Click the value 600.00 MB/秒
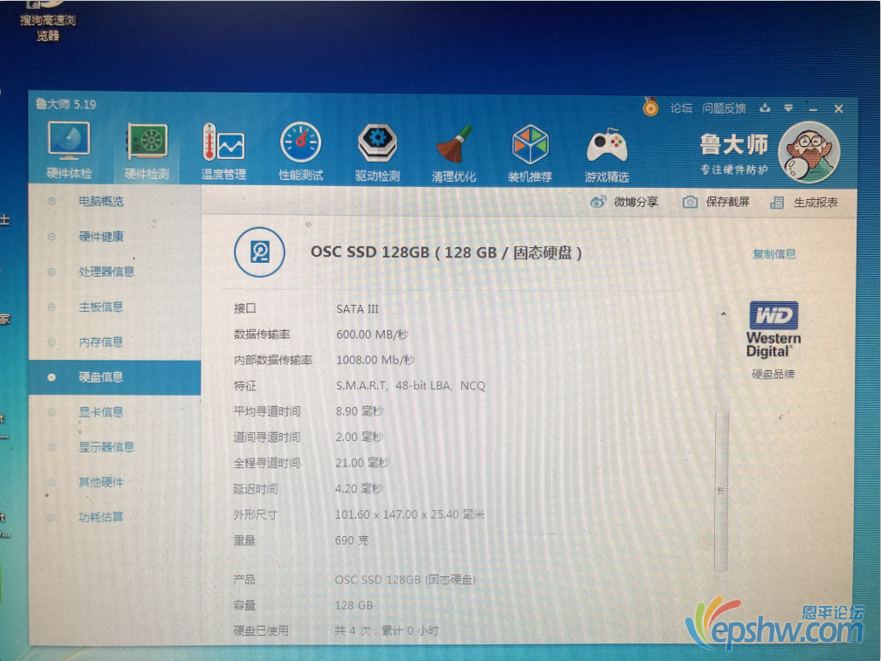 pyautogui.click(x=372, y=334)
